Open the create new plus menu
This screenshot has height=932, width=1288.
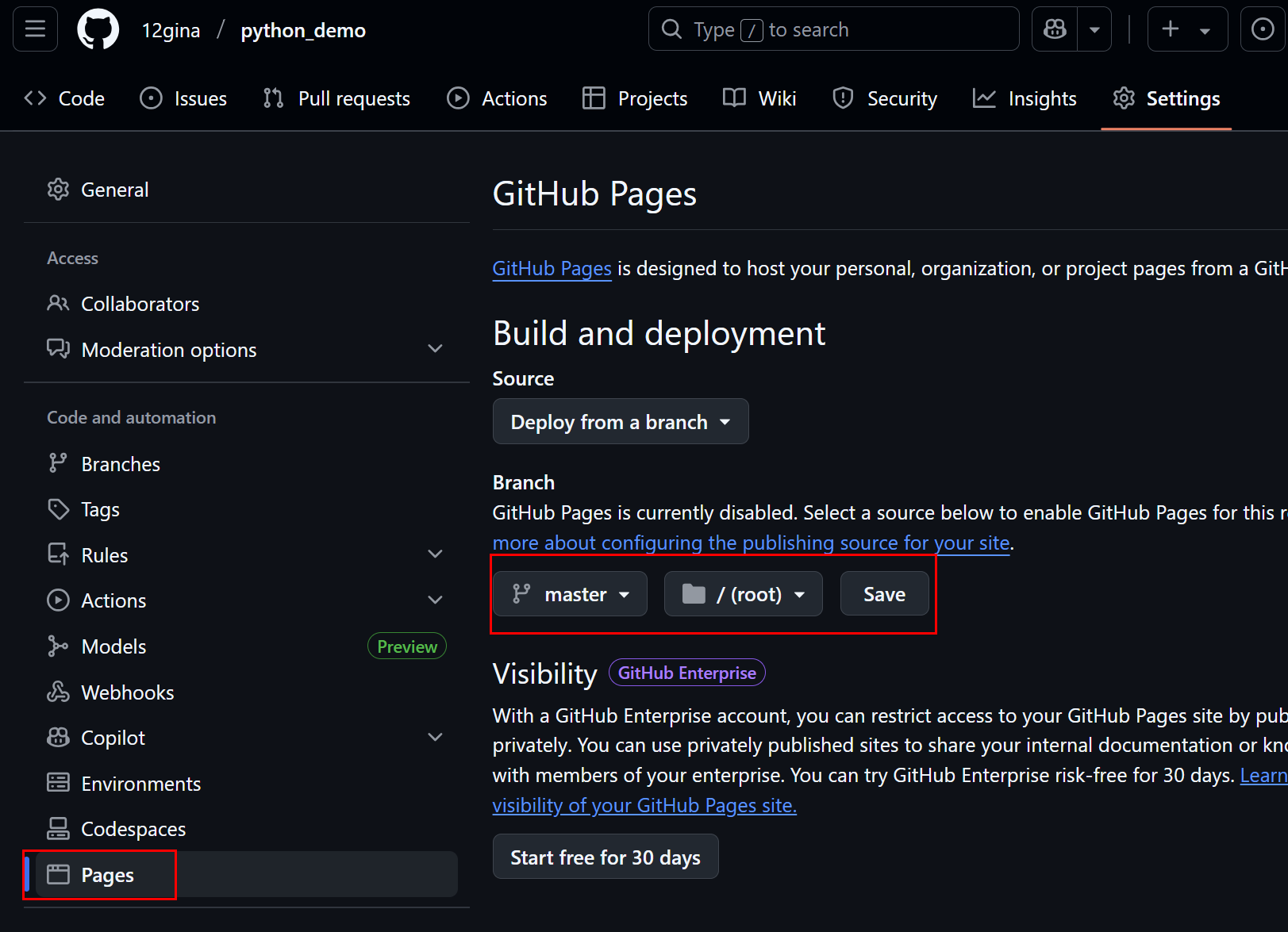point(1187,29)
